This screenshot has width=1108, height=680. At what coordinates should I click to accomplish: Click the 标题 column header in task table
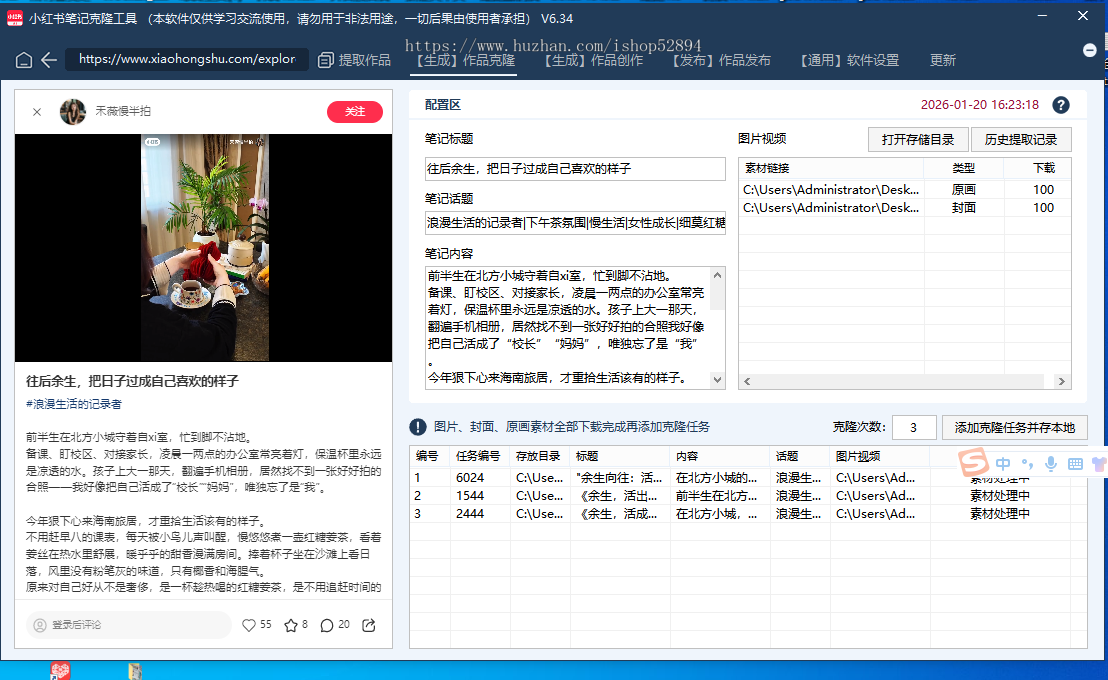point(619,457)
